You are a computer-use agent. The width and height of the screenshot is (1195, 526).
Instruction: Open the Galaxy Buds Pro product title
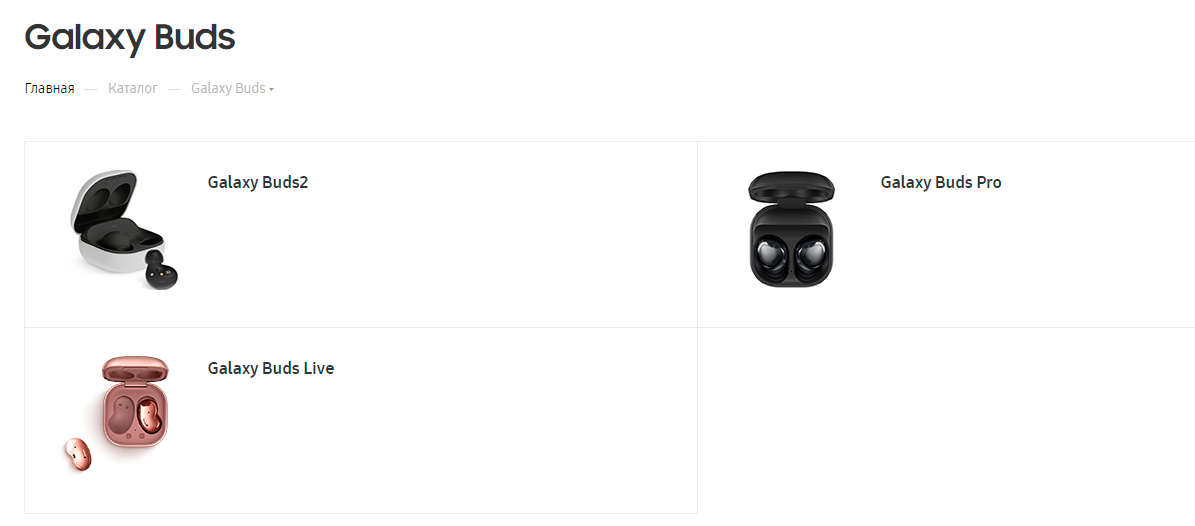click(x=941, y=183)
